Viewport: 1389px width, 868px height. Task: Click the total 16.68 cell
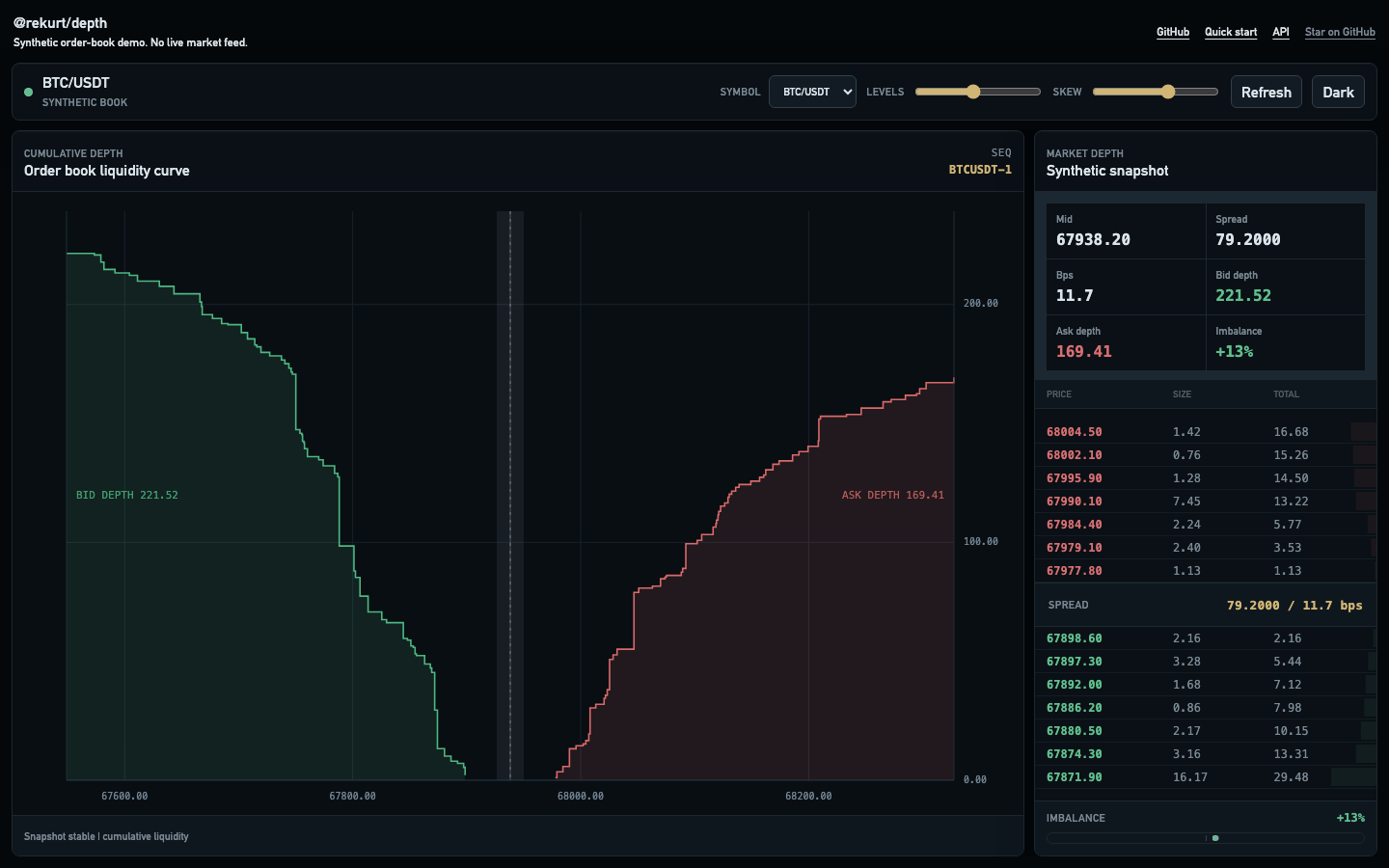(1291, 432)
